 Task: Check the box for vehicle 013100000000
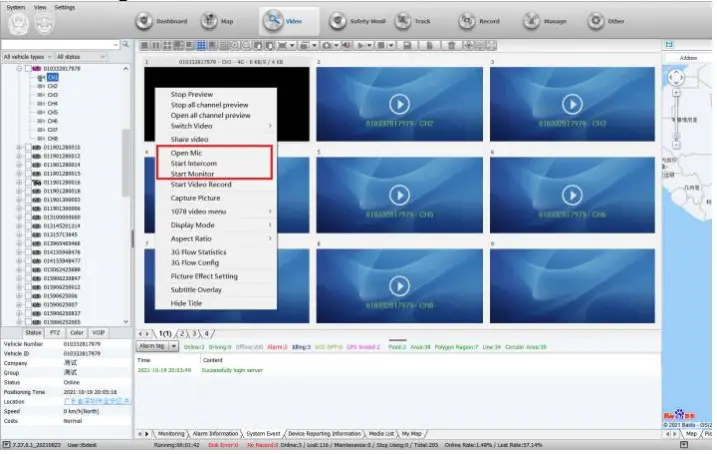coord(28,217)
